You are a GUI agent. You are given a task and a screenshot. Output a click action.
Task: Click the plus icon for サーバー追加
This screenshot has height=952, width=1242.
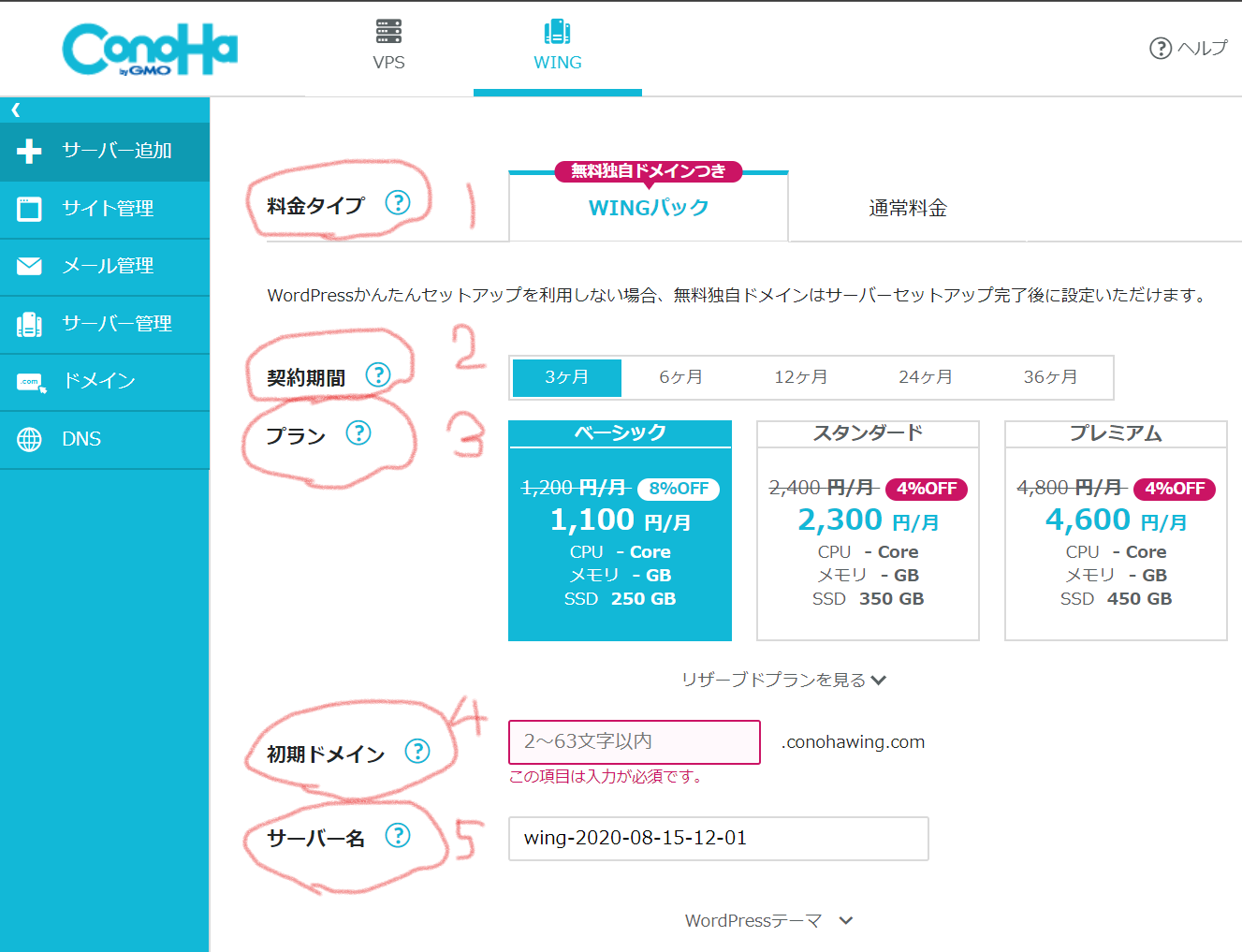tap(29, 151)
